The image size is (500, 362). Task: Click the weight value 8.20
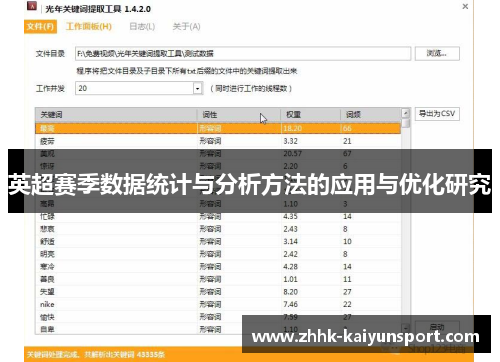tap(290, 292)
